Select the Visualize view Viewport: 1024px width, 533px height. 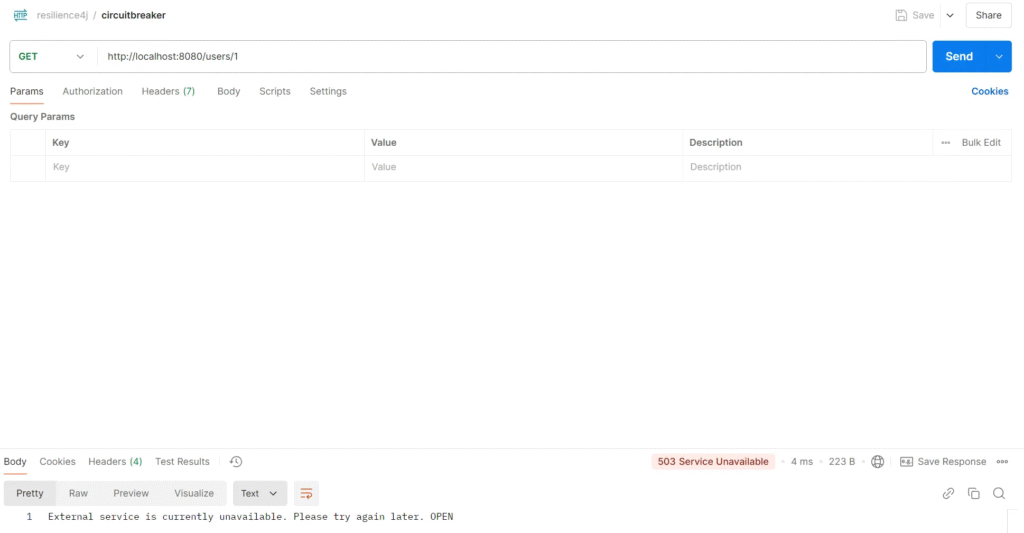pos(194,494)
